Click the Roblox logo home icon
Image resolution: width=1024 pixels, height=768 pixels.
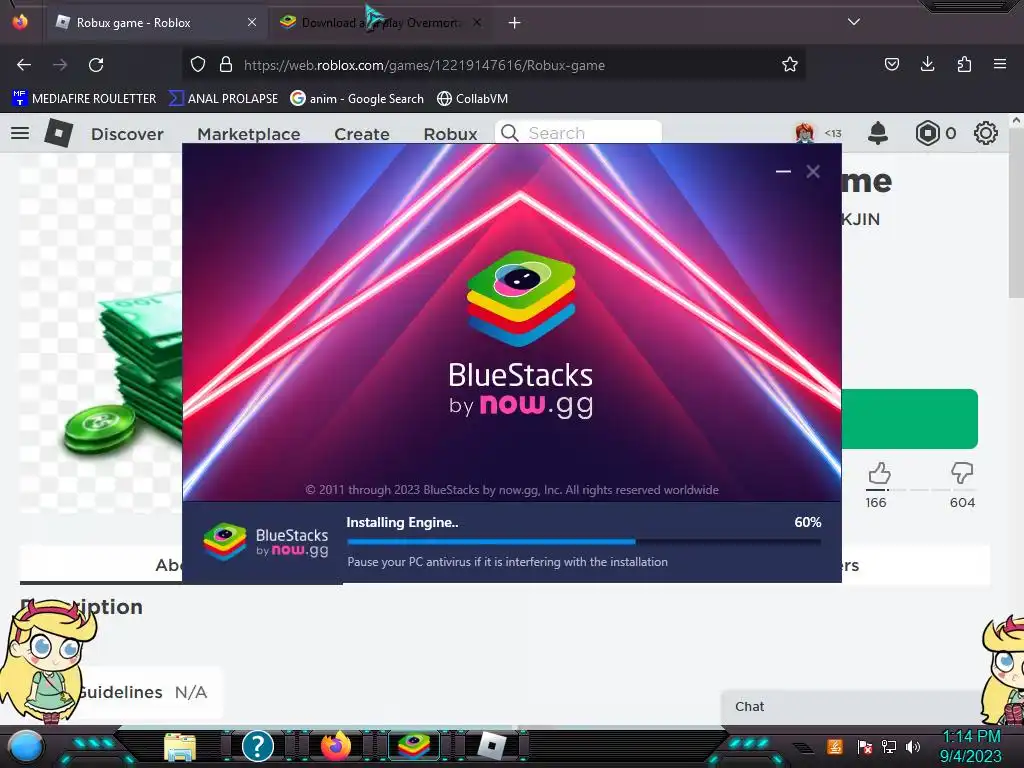(59, 133)
